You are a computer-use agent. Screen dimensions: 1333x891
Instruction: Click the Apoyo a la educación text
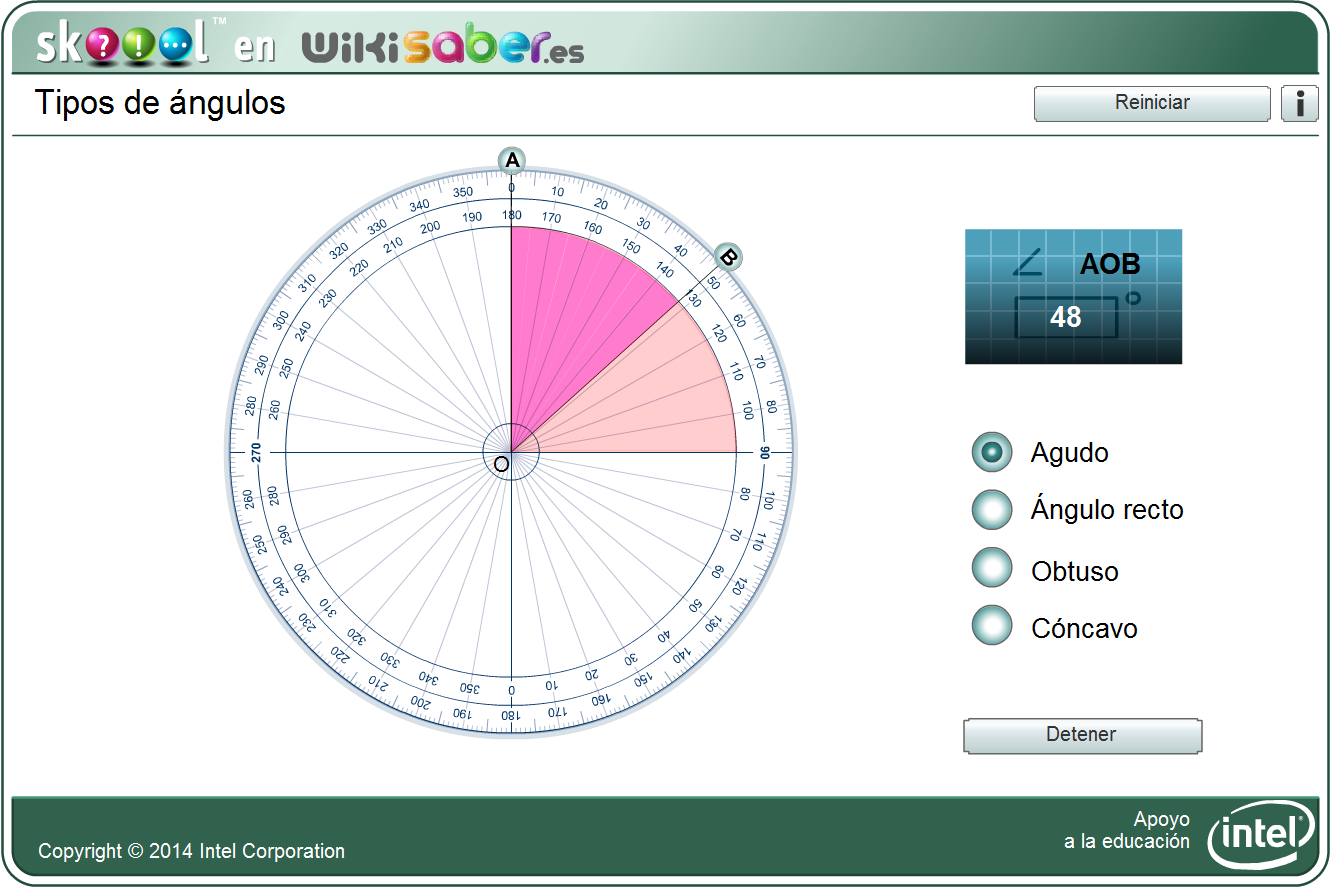click(1126, 829)
